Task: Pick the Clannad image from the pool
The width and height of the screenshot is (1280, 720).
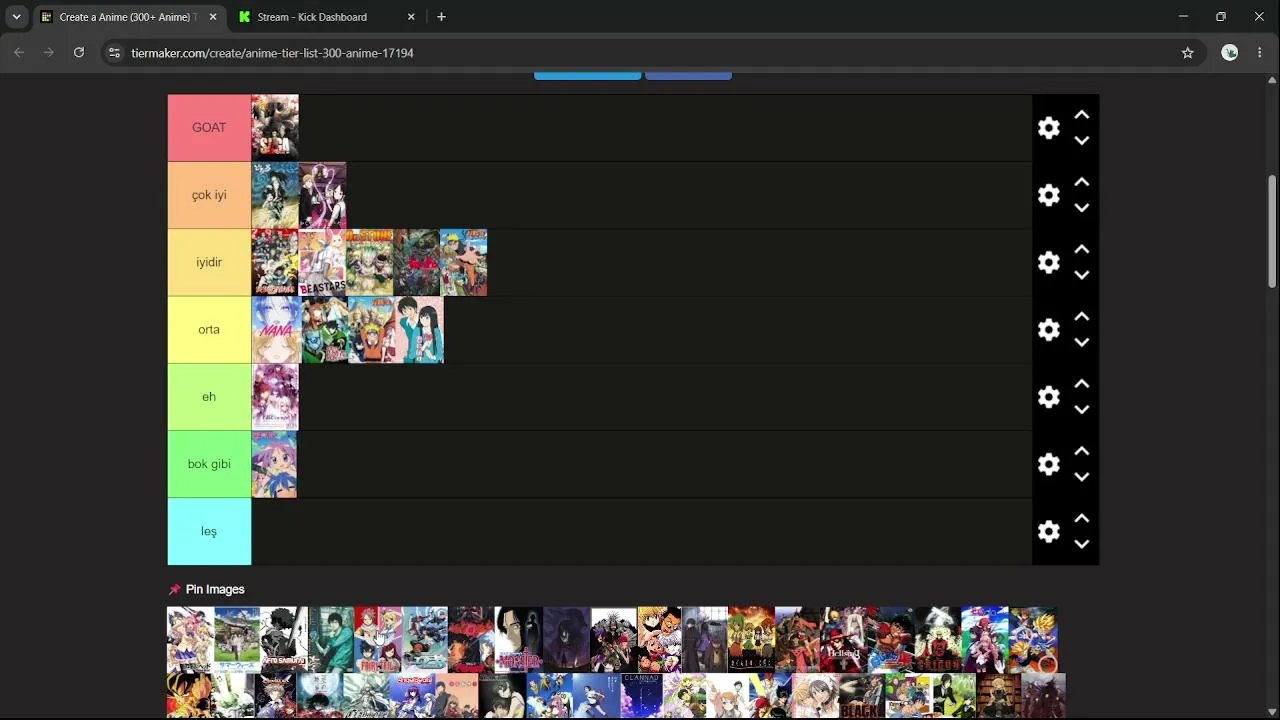Action: (x=642, y=696)
